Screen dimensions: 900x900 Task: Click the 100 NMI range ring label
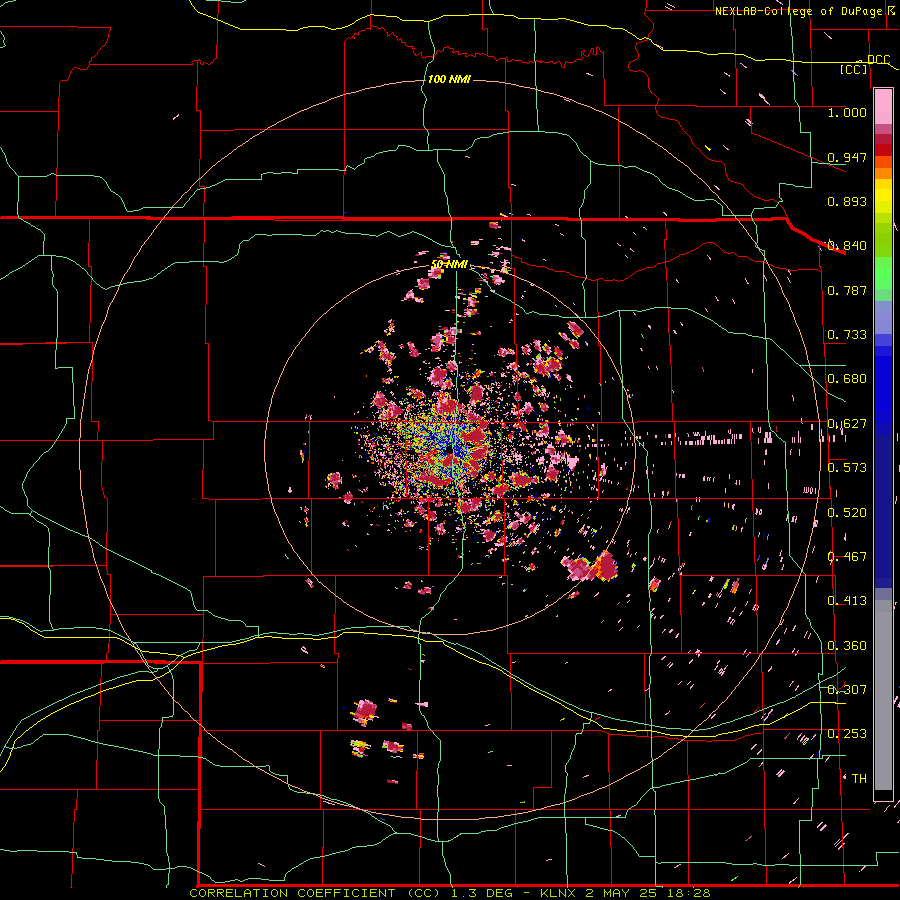(449, 79)
